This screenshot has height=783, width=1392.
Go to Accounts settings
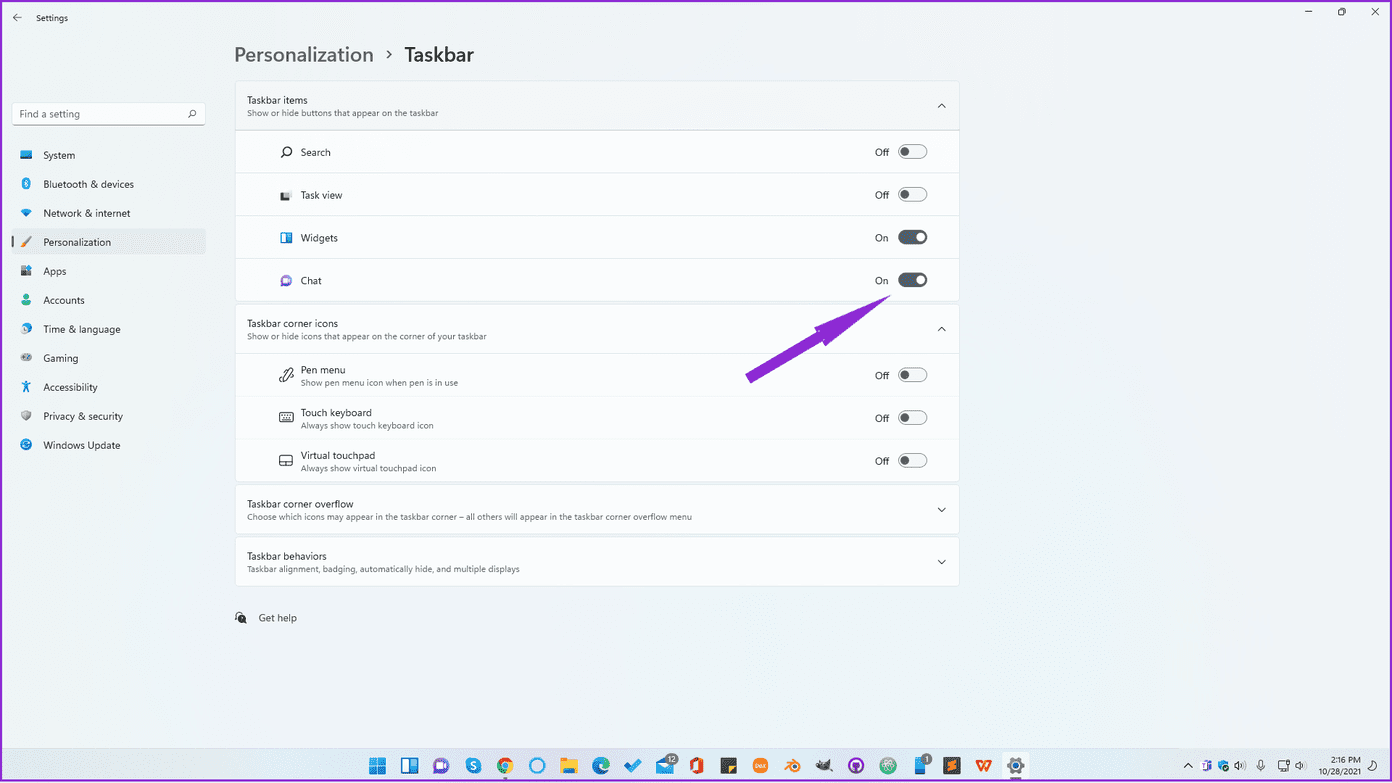108,300
